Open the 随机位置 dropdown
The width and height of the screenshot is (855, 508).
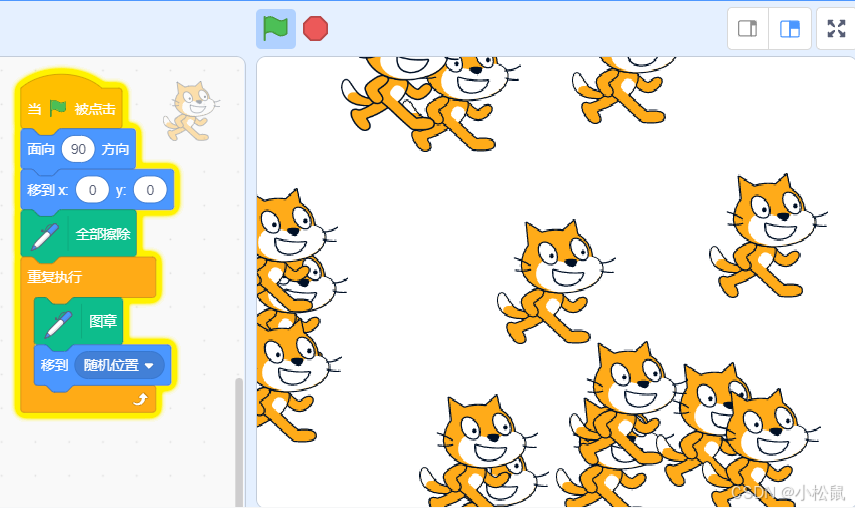119,365
